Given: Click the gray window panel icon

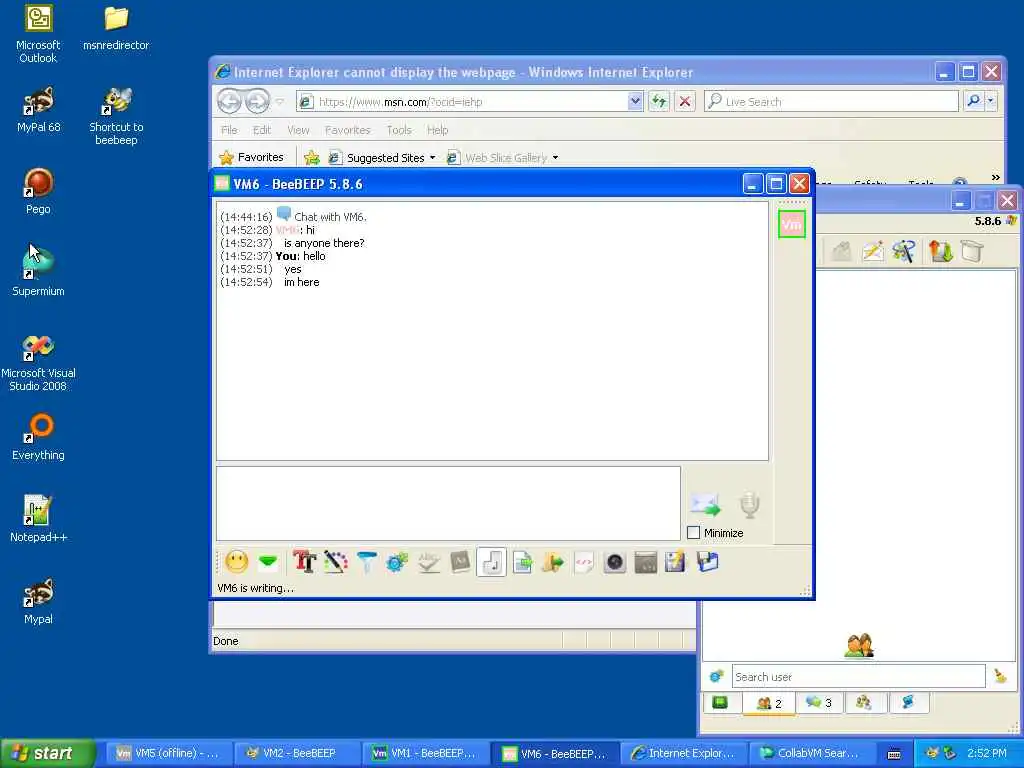Looking at the screenshot, I should point(645,562).
